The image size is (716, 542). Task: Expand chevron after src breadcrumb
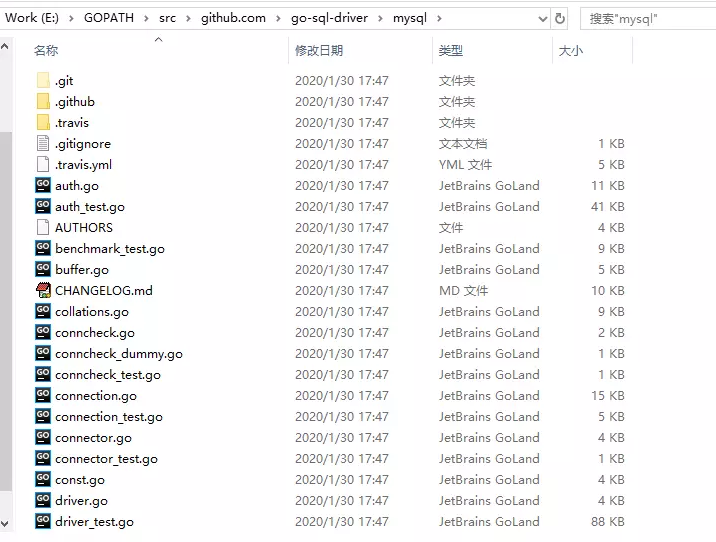click(x=188, y=19)
